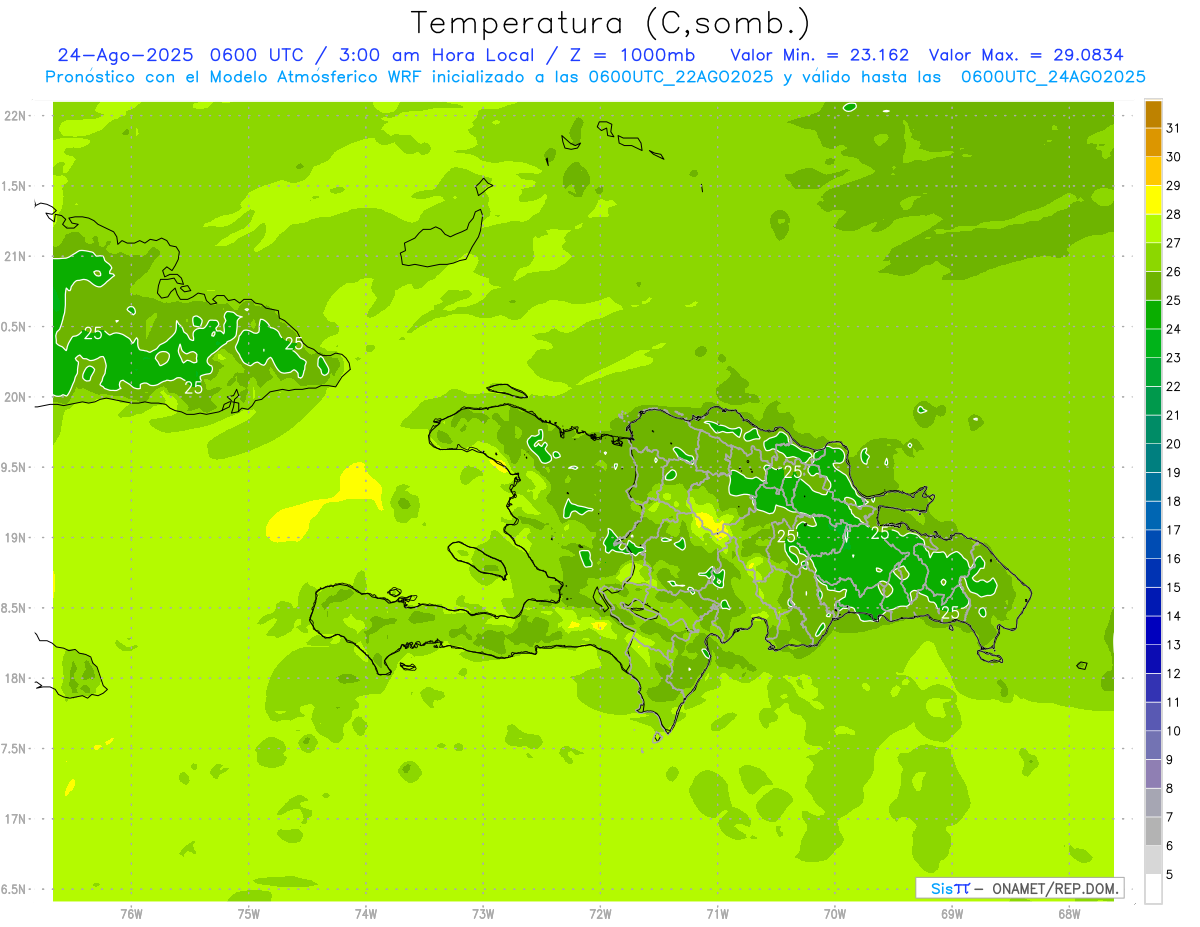The height and width of the screenshot is (927, 1200).
Task: Click the "76W" longitude label
Action: (131, 913)
